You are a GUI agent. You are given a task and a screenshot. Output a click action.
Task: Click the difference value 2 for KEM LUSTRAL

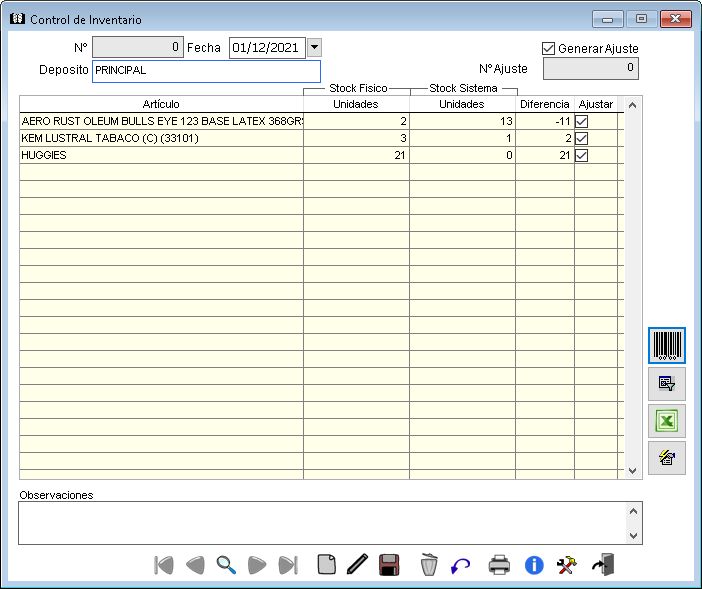click(545, 138)
